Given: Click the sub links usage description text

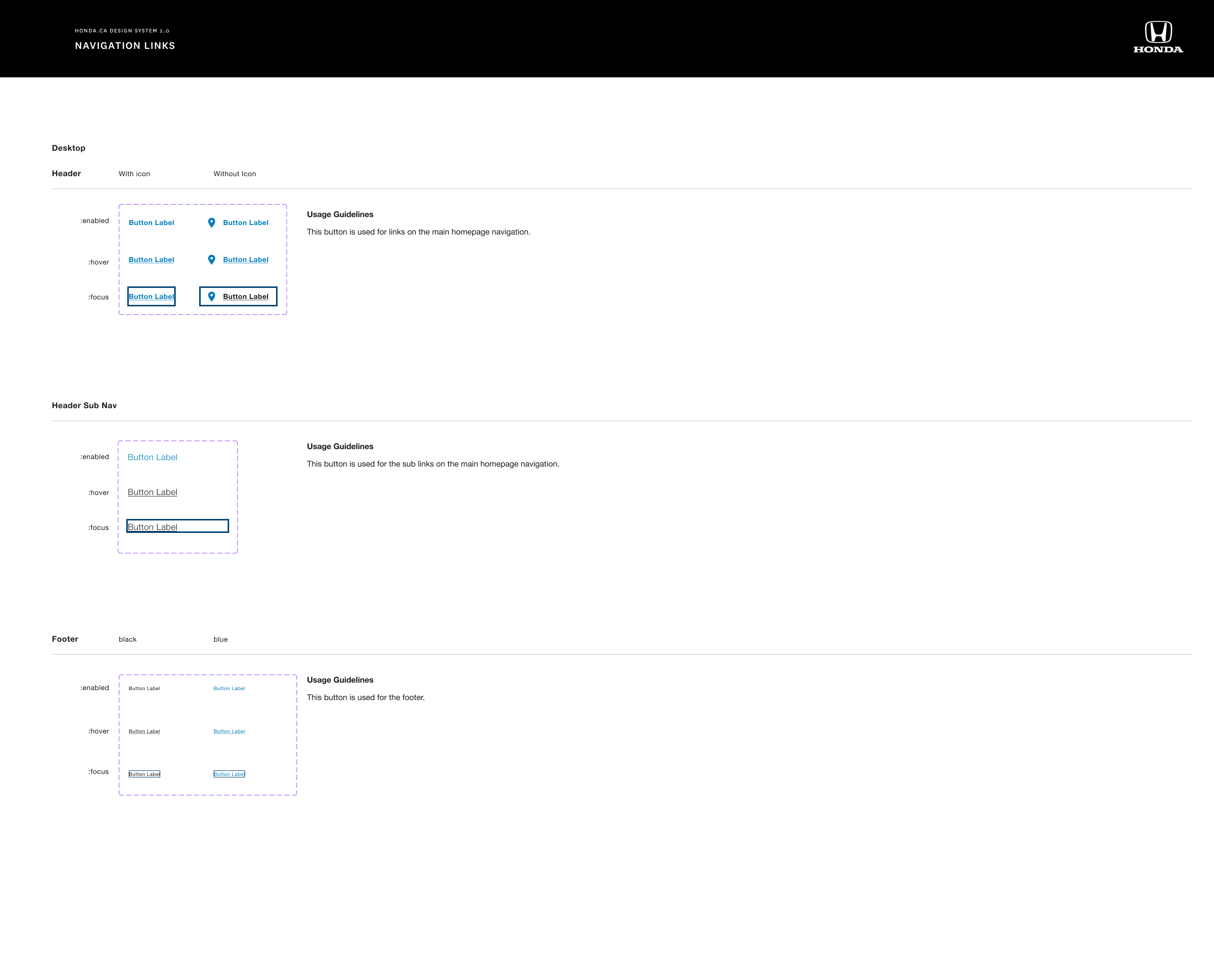Looking at the screenshot, I should (433, 464).
